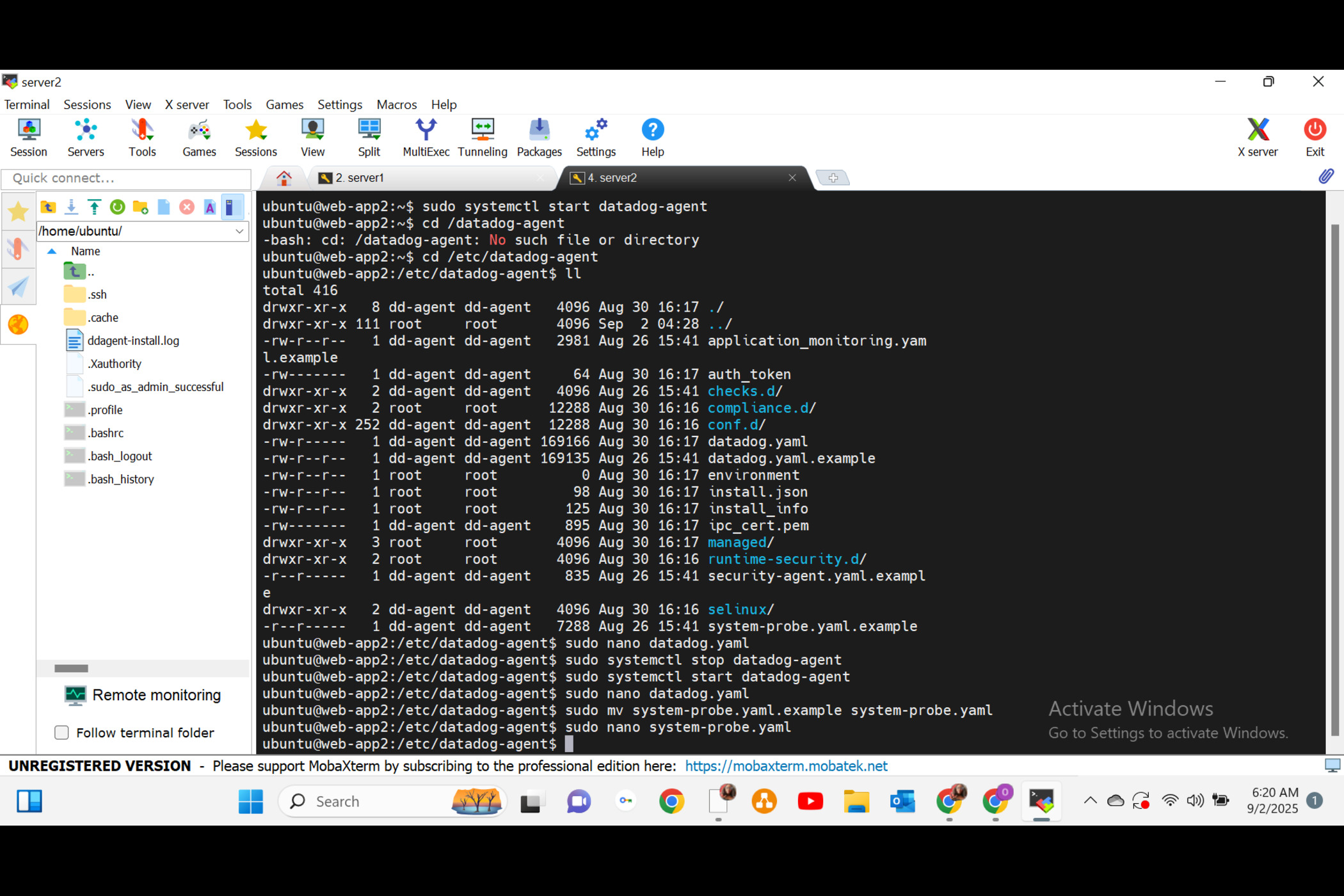Delete selected file with red X icon
The image size is (1344, 896).
point(186,207)
